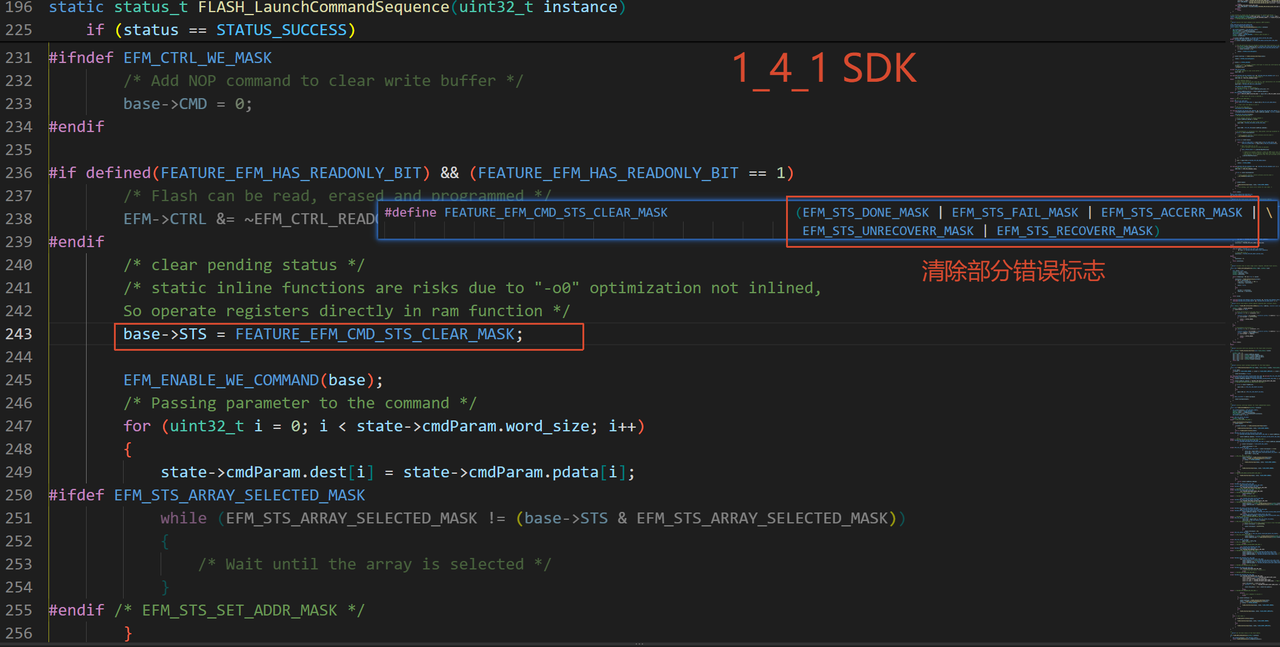1280x647 pixels.
Task: Click gutter line number 256
Action: tap(19, 633)
